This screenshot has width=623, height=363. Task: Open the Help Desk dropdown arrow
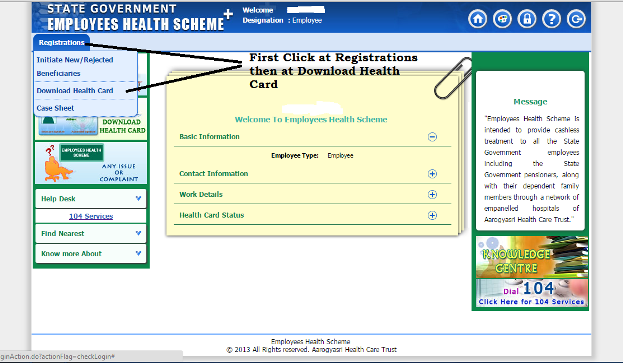tap(138, 198)
